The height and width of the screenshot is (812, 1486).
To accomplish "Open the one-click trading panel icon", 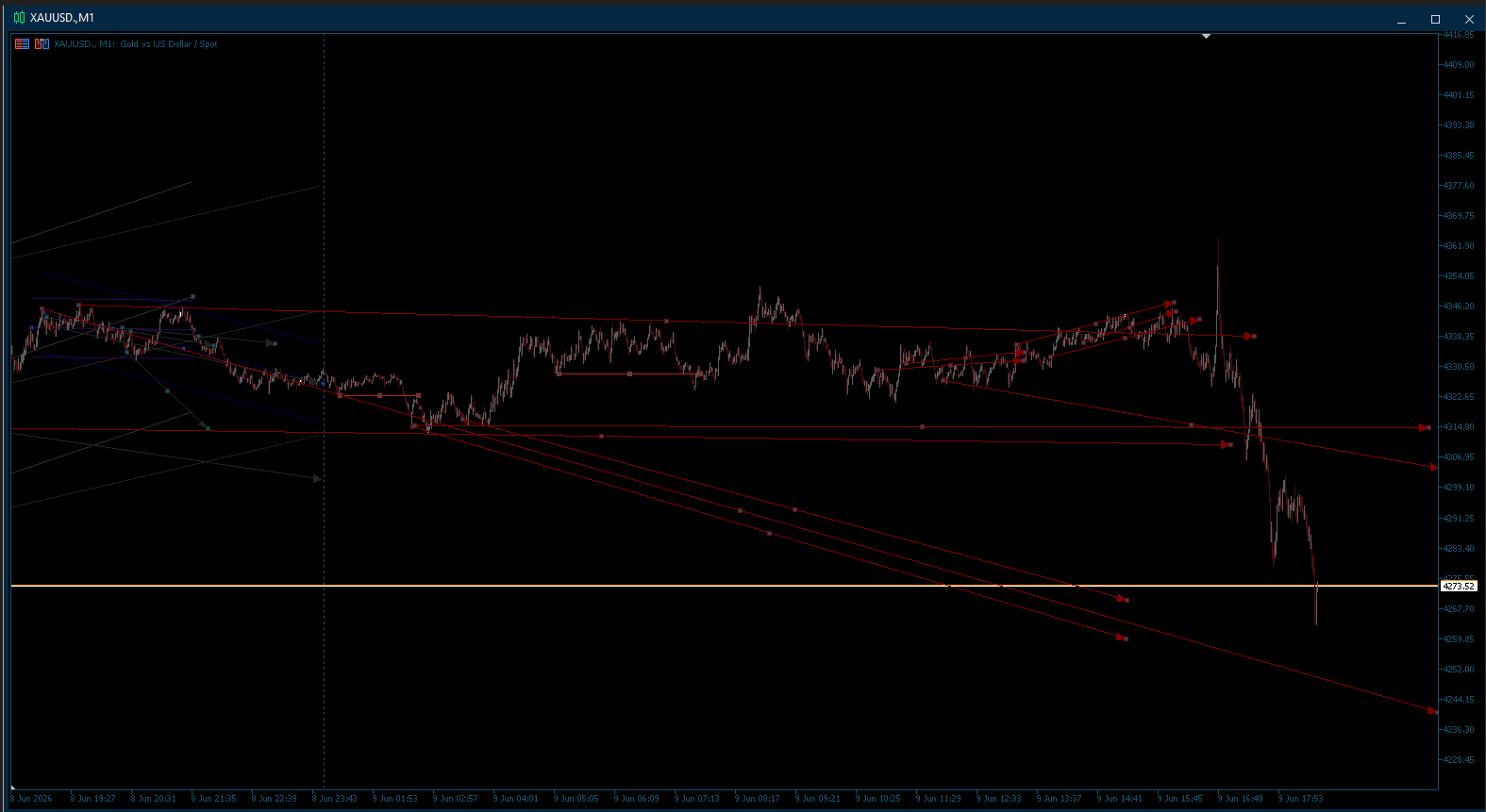I will pos(22,43).
